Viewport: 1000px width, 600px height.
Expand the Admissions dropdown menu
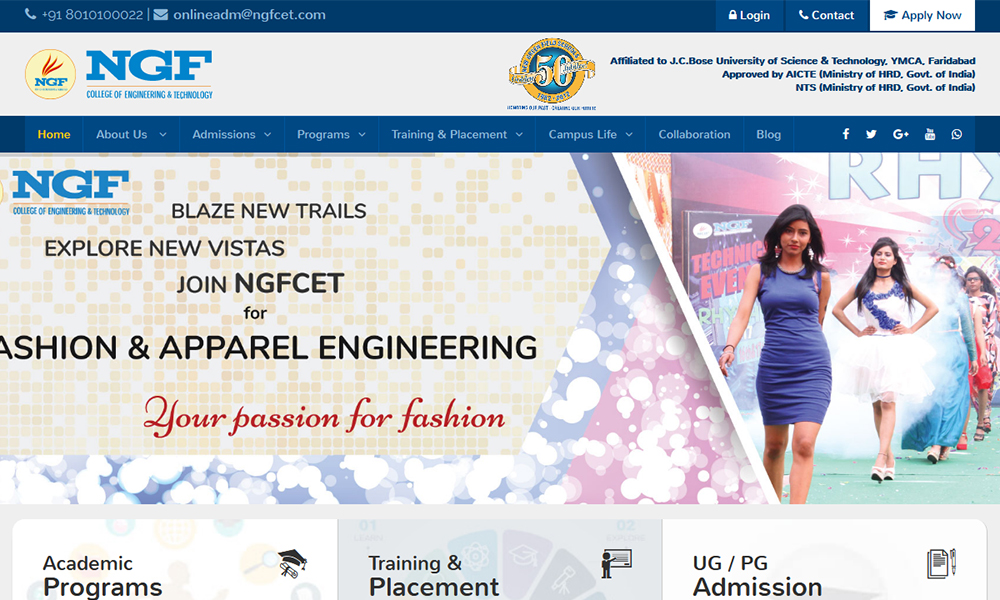[x=232, y=134]
